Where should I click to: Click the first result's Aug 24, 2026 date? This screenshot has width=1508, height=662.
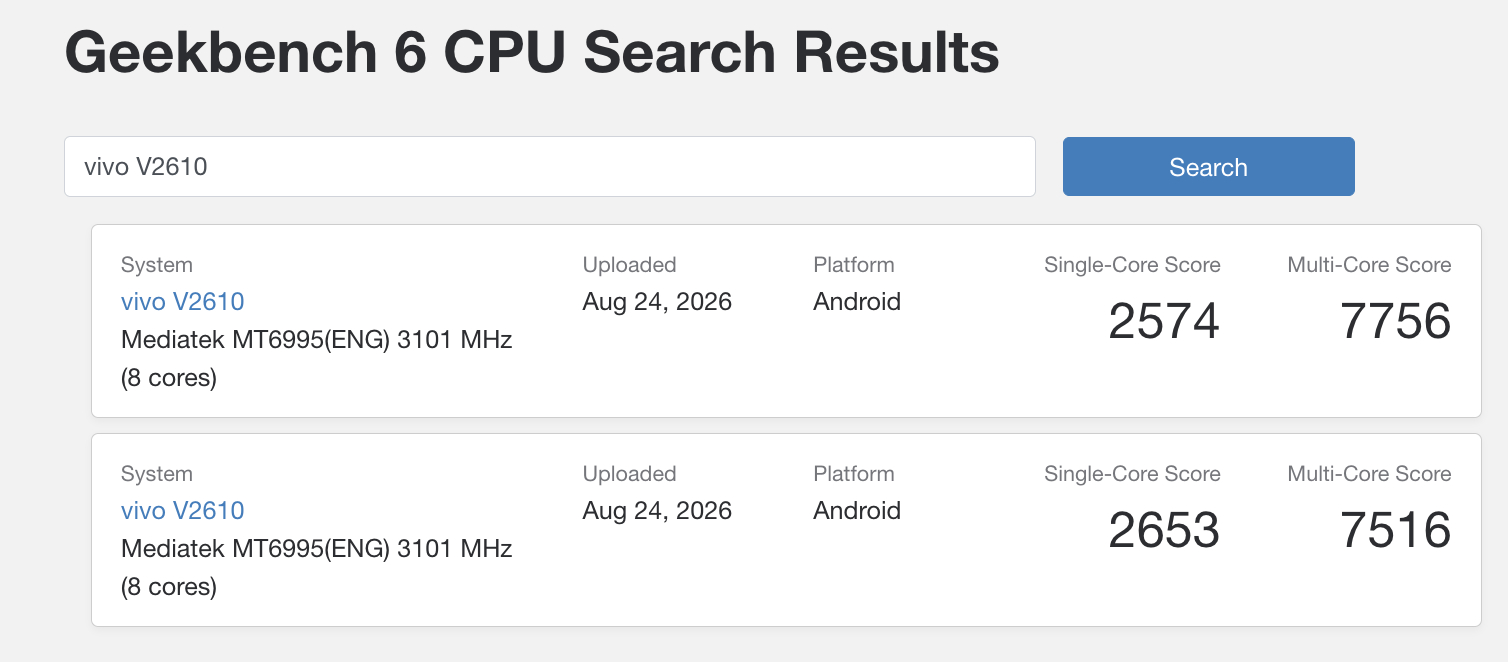[657, 301]
